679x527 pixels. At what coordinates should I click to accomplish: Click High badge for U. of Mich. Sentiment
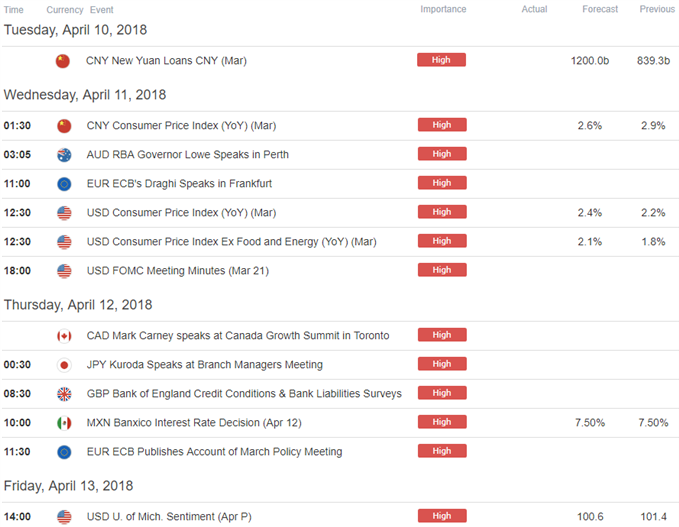442,516
